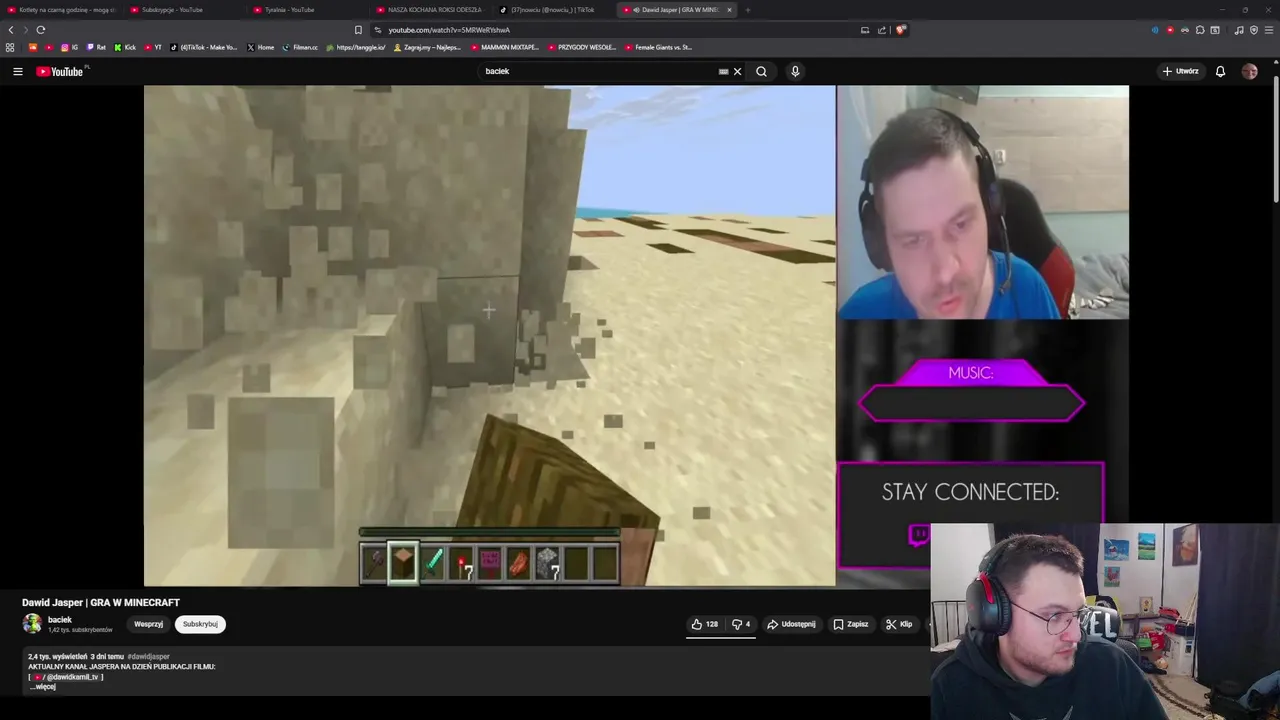Click the Minecraft video player area
The image size is (1280, 720).
490,335
